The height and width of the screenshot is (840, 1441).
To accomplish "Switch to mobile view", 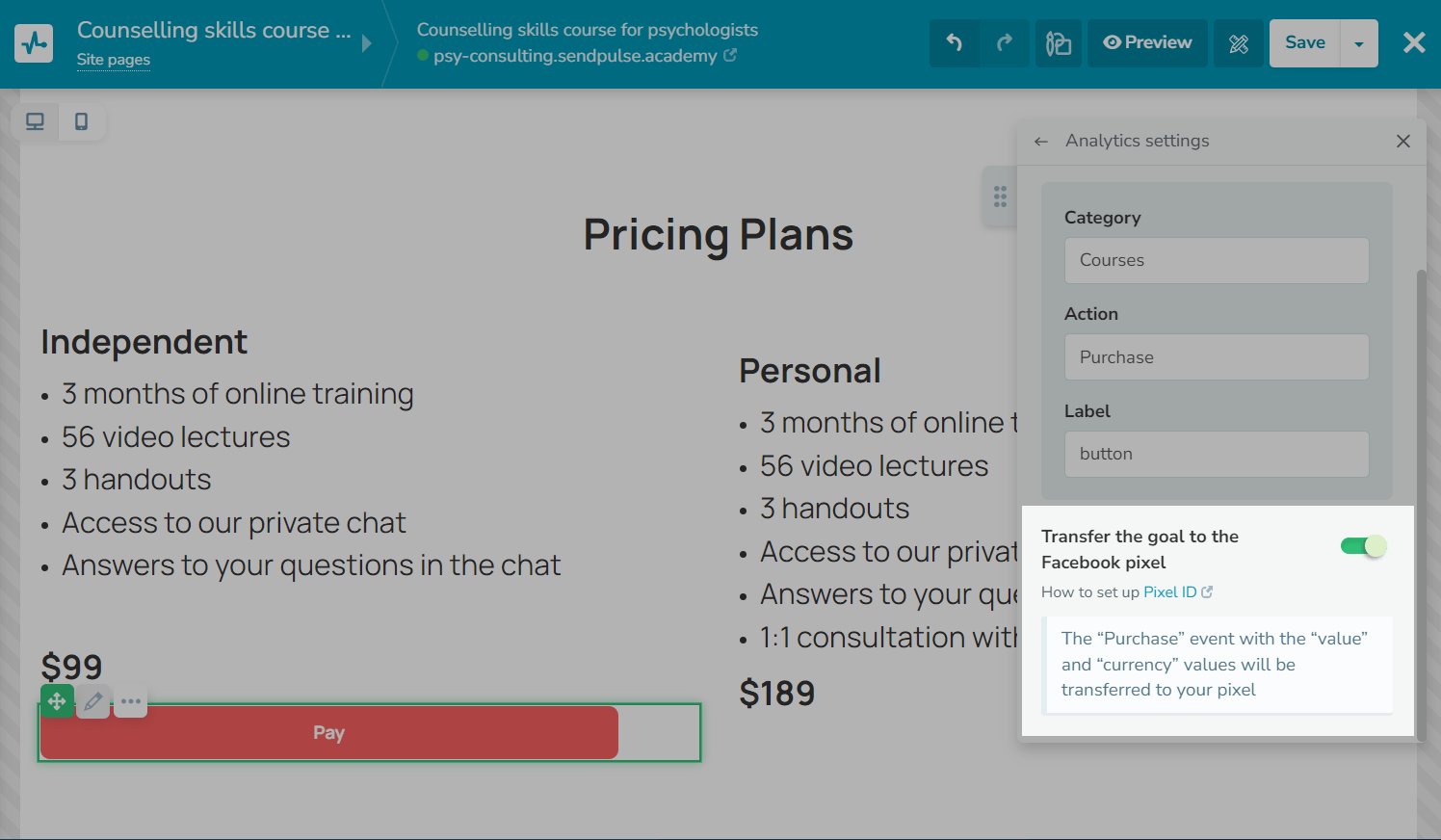I will (x=82, y=121).
